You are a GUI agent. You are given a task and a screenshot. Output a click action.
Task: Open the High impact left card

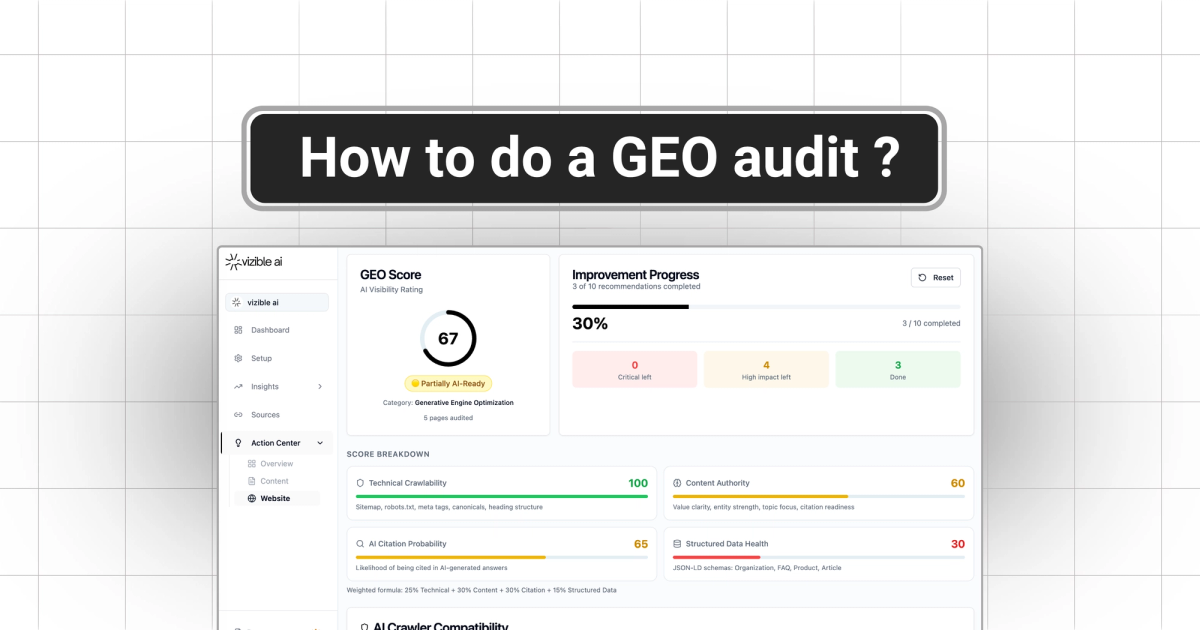click(x=766, y=369)
